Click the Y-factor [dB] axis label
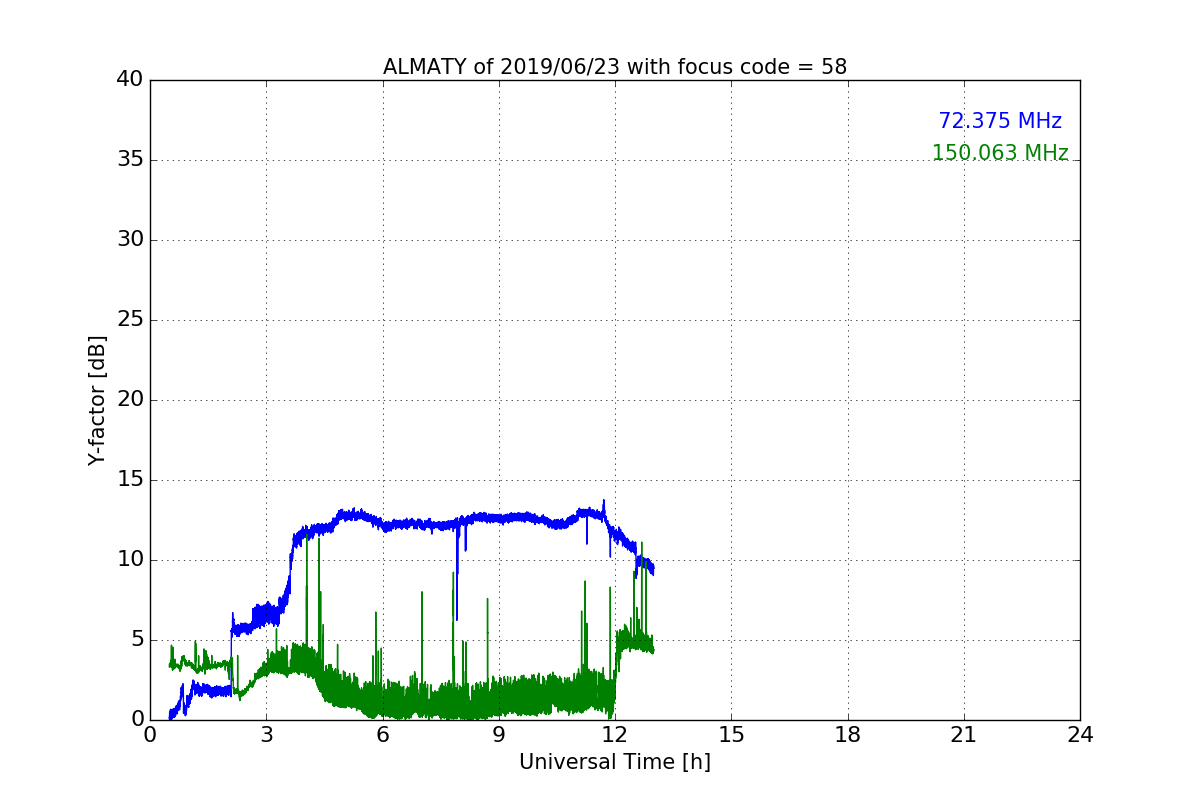 pyautogui.click(x=97, y=400)
